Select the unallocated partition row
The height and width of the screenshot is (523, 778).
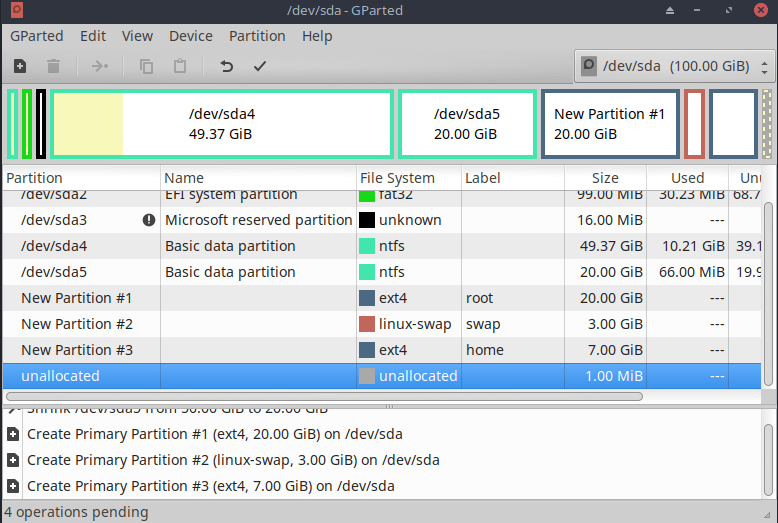pyautogui.click(x=382, y=376)
